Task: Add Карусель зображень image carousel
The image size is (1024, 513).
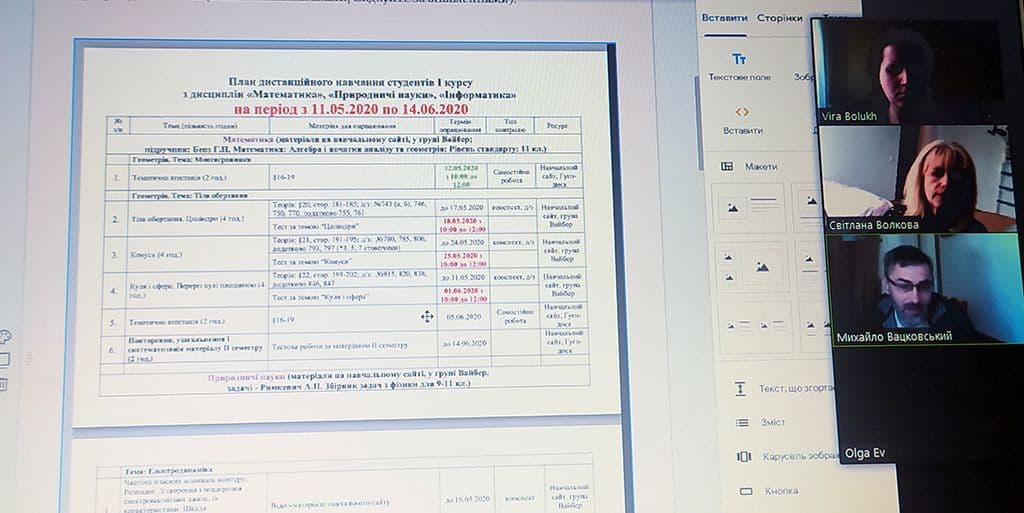Action: (x=800, y=456)
